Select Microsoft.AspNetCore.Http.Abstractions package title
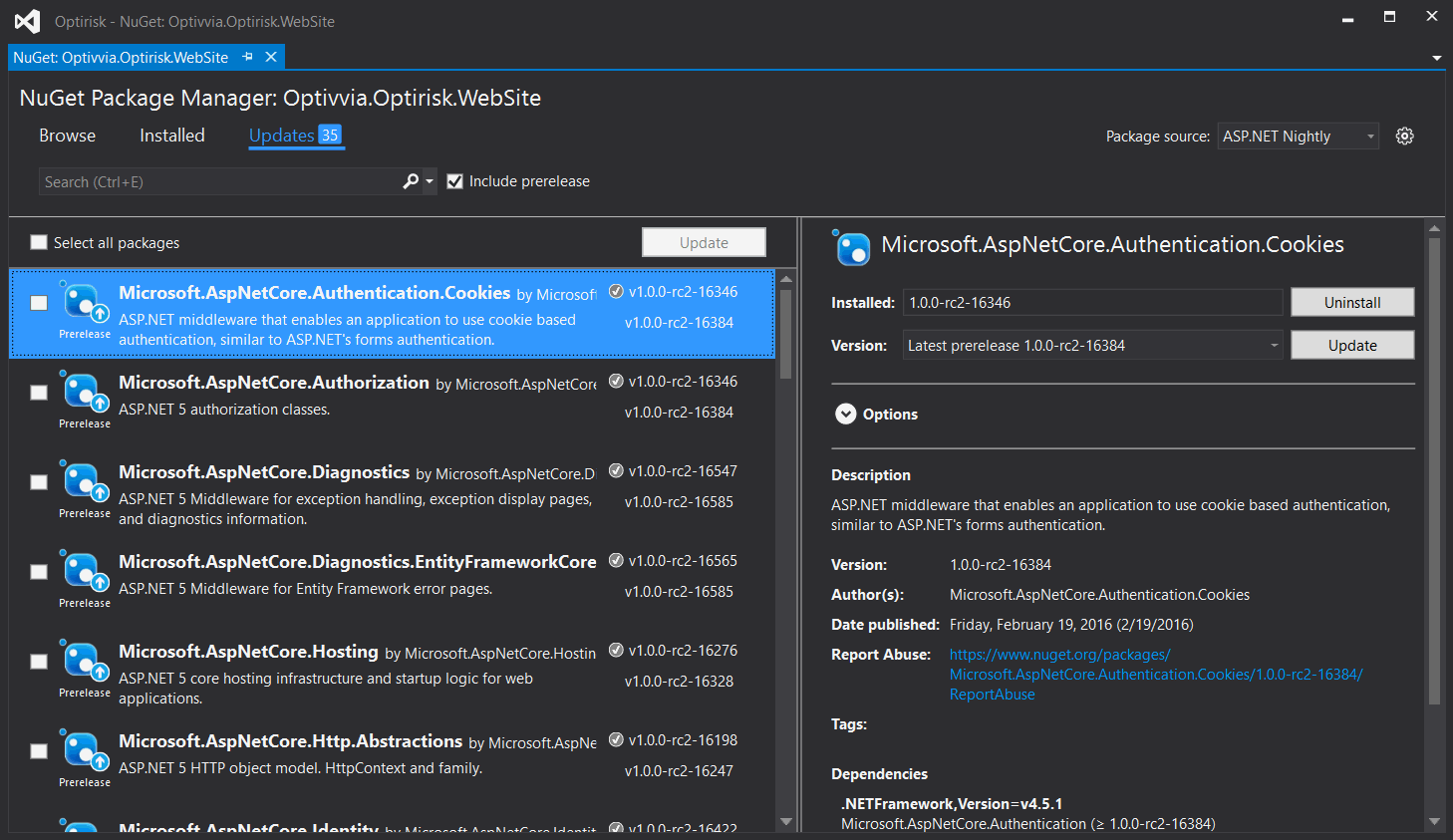Screen dimensions: 1453x840 290,741
